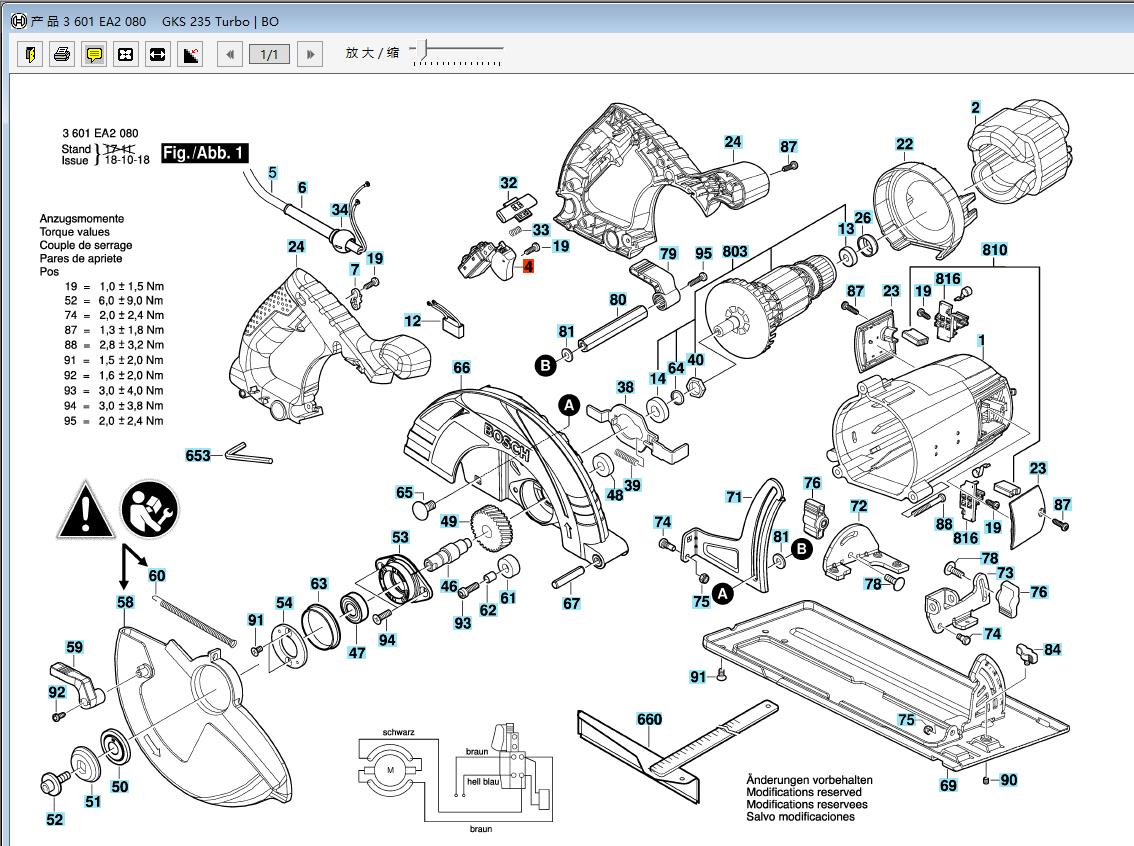
Task: Click part number 50 label
Action: (120, 787)
